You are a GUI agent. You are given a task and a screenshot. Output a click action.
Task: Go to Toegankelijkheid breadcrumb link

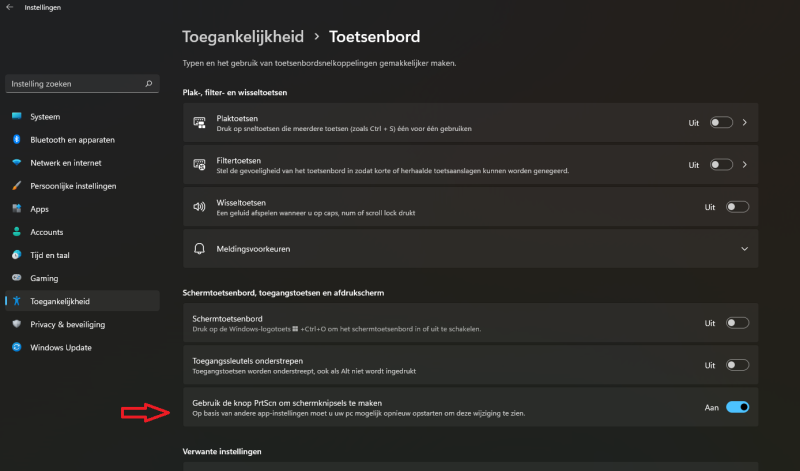click(x=243, y=37)
